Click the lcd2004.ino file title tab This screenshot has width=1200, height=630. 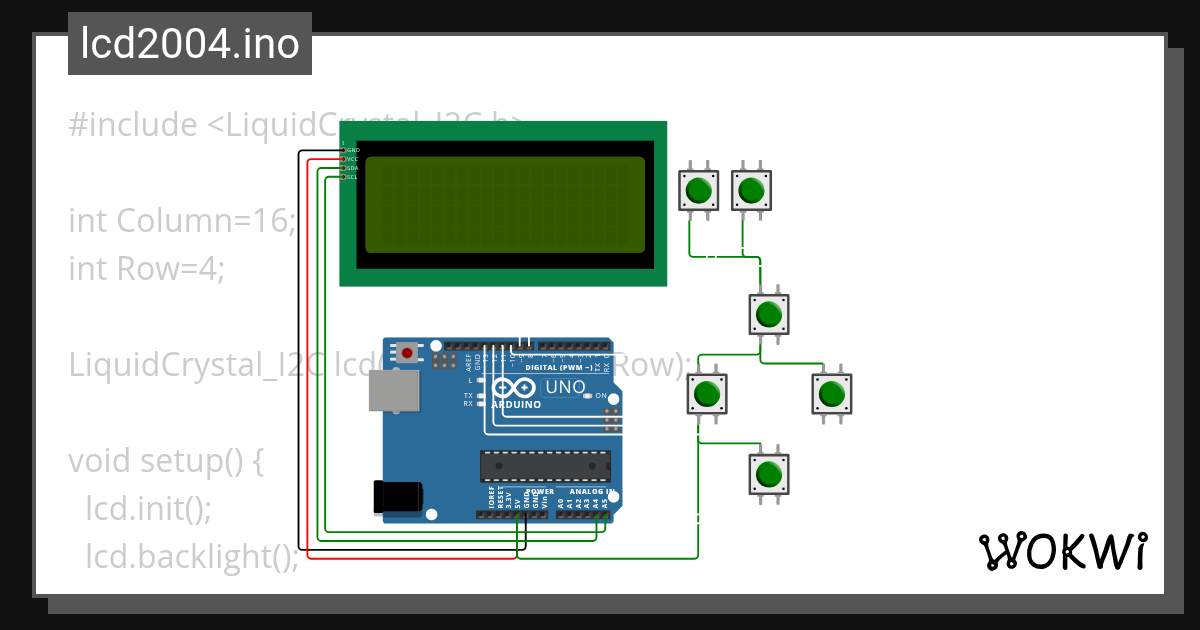(189, 45)
